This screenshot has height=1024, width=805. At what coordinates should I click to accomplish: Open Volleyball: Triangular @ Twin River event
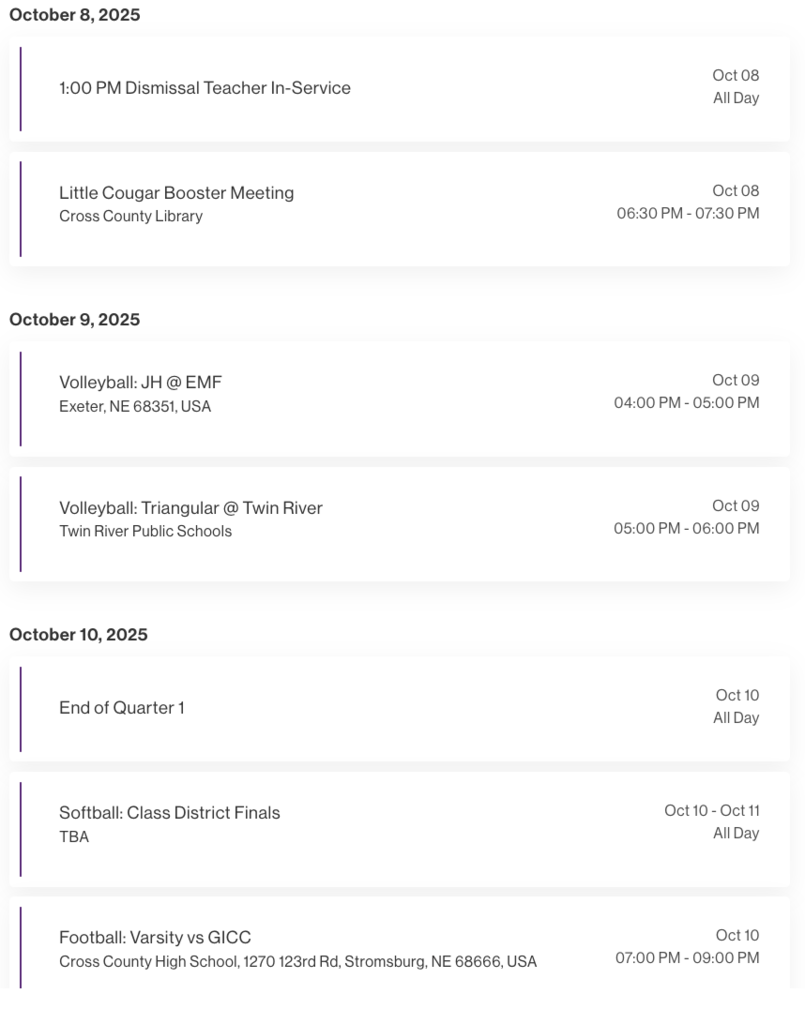(x=190, y=508)
